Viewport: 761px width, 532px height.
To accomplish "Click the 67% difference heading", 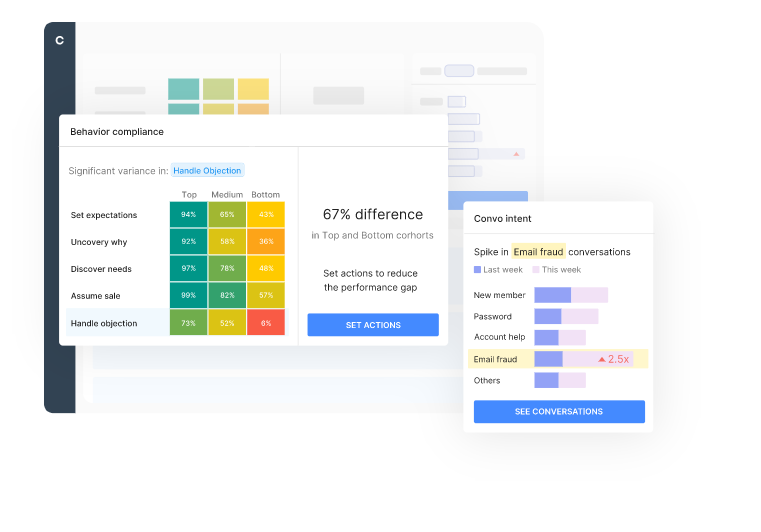I will (373, 214).
